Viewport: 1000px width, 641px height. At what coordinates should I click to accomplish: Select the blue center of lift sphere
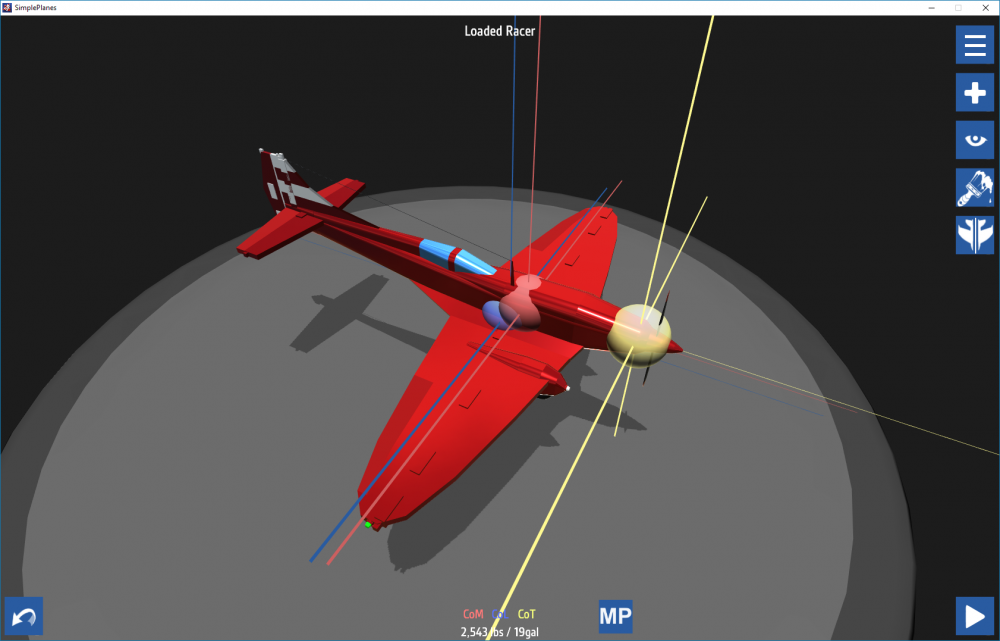[x=492, y=315]
